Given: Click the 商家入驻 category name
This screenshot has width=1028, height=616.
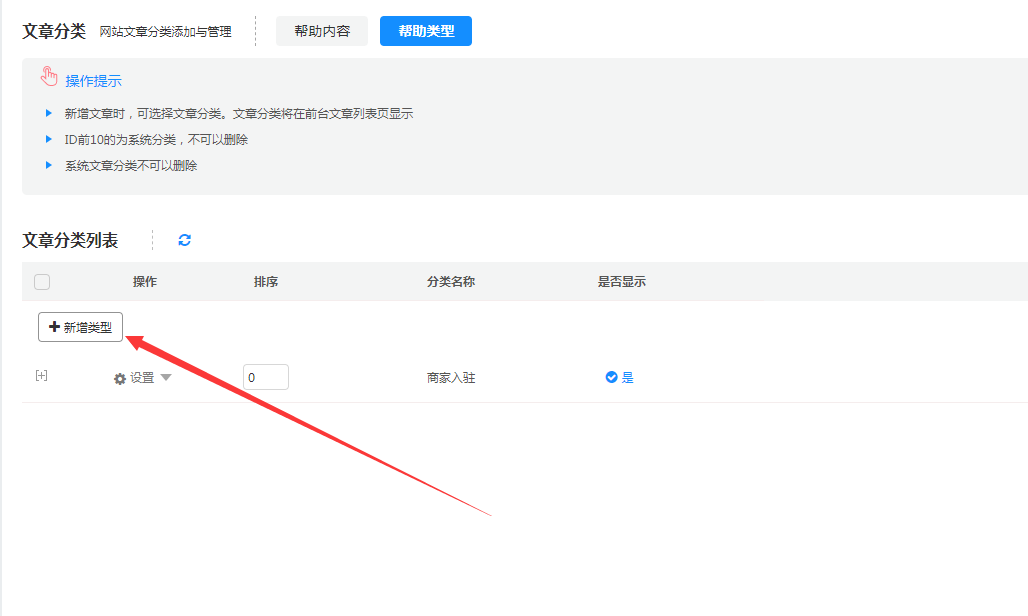Looking at the screenshot, I should coord(451,378).
